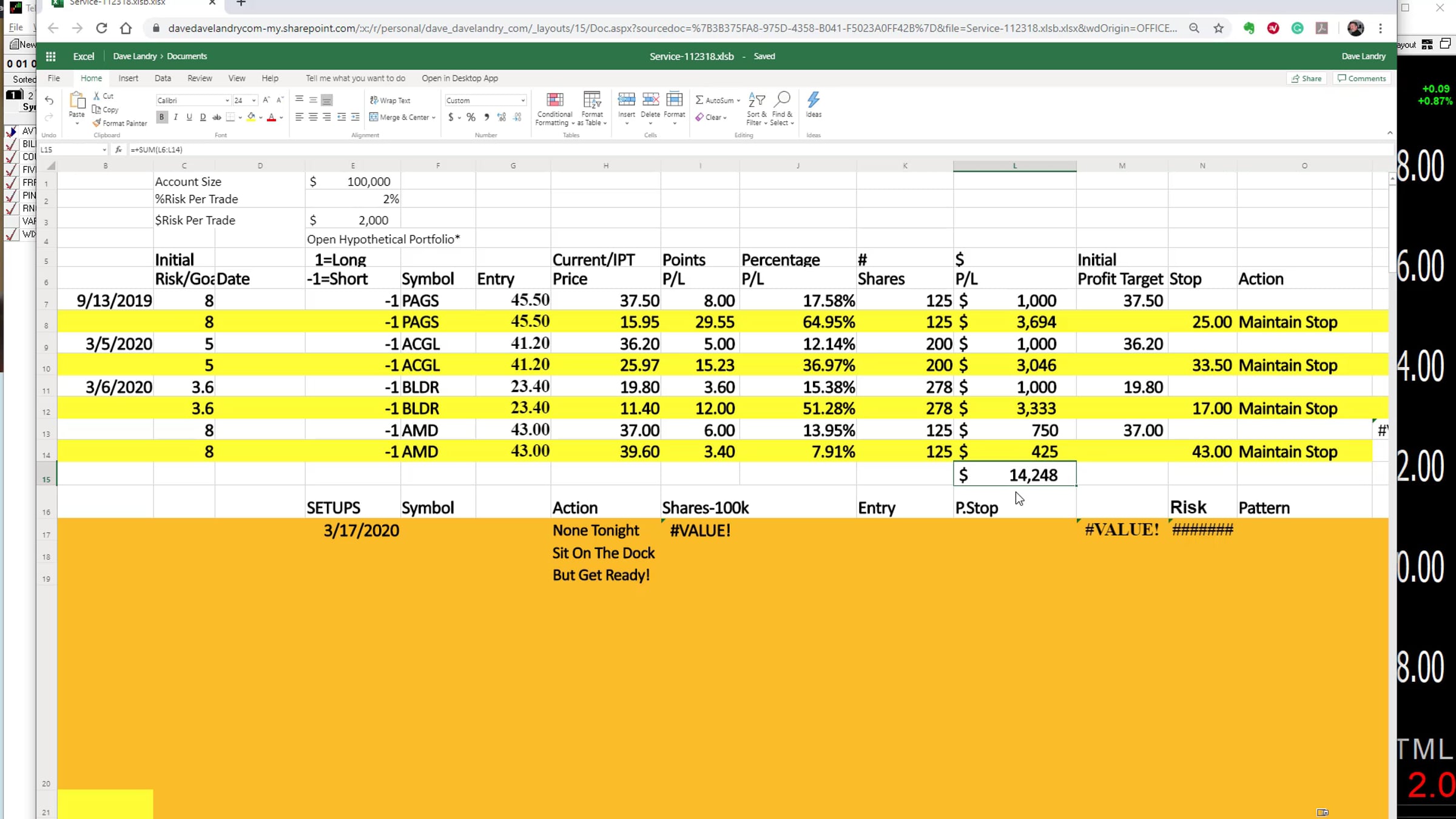Apply the red font color

pyautogui.click(x=271, y=117)
